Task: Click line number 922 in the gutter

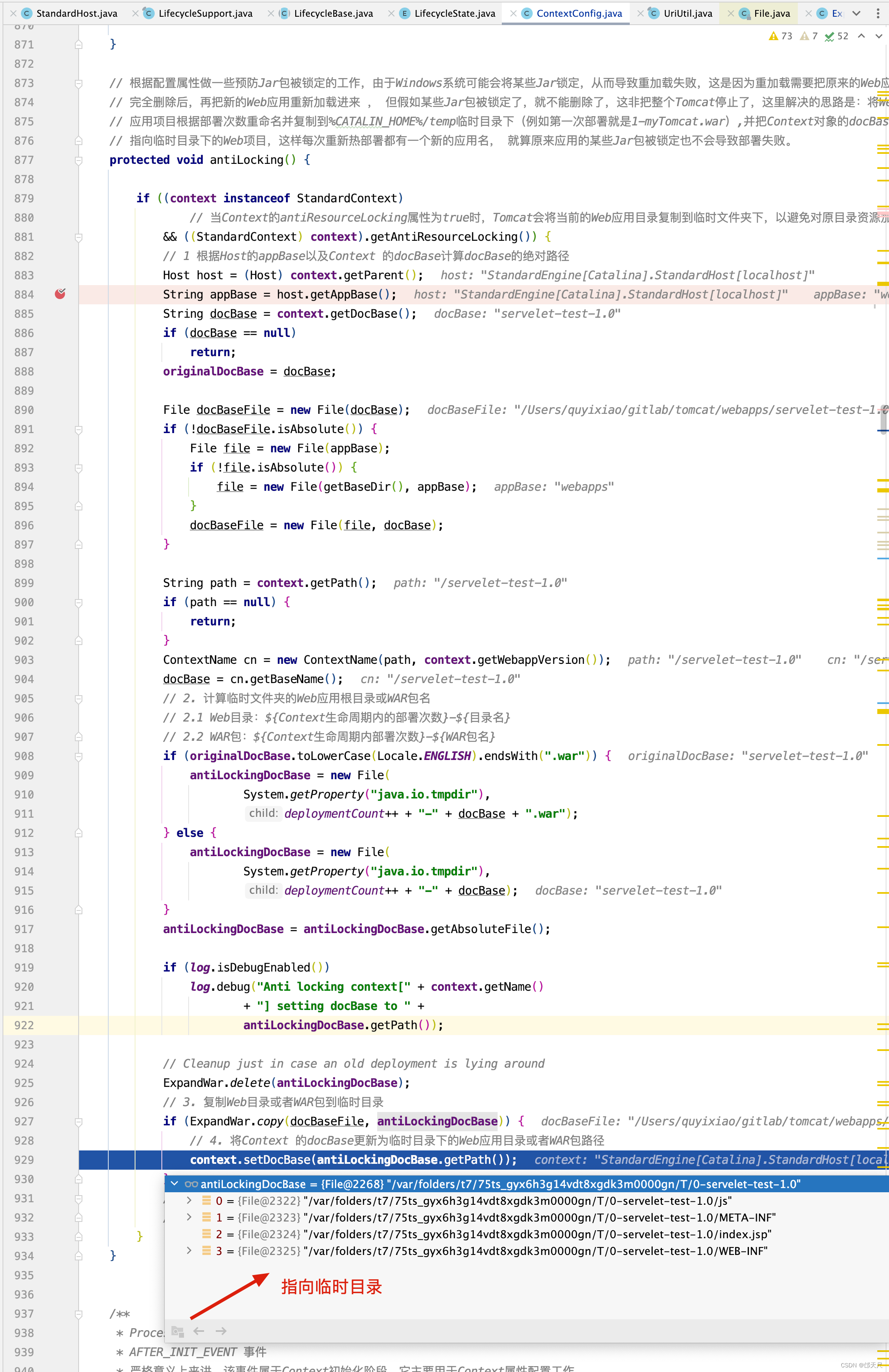Action: tap(24, 1025)
